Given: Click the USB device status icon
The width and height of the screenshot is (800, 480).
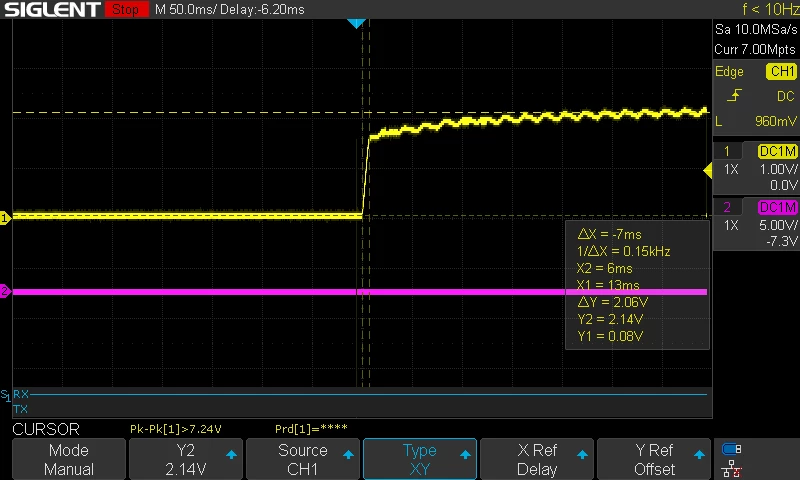Looking at the screenshot, I should click(x=732, y=449).
